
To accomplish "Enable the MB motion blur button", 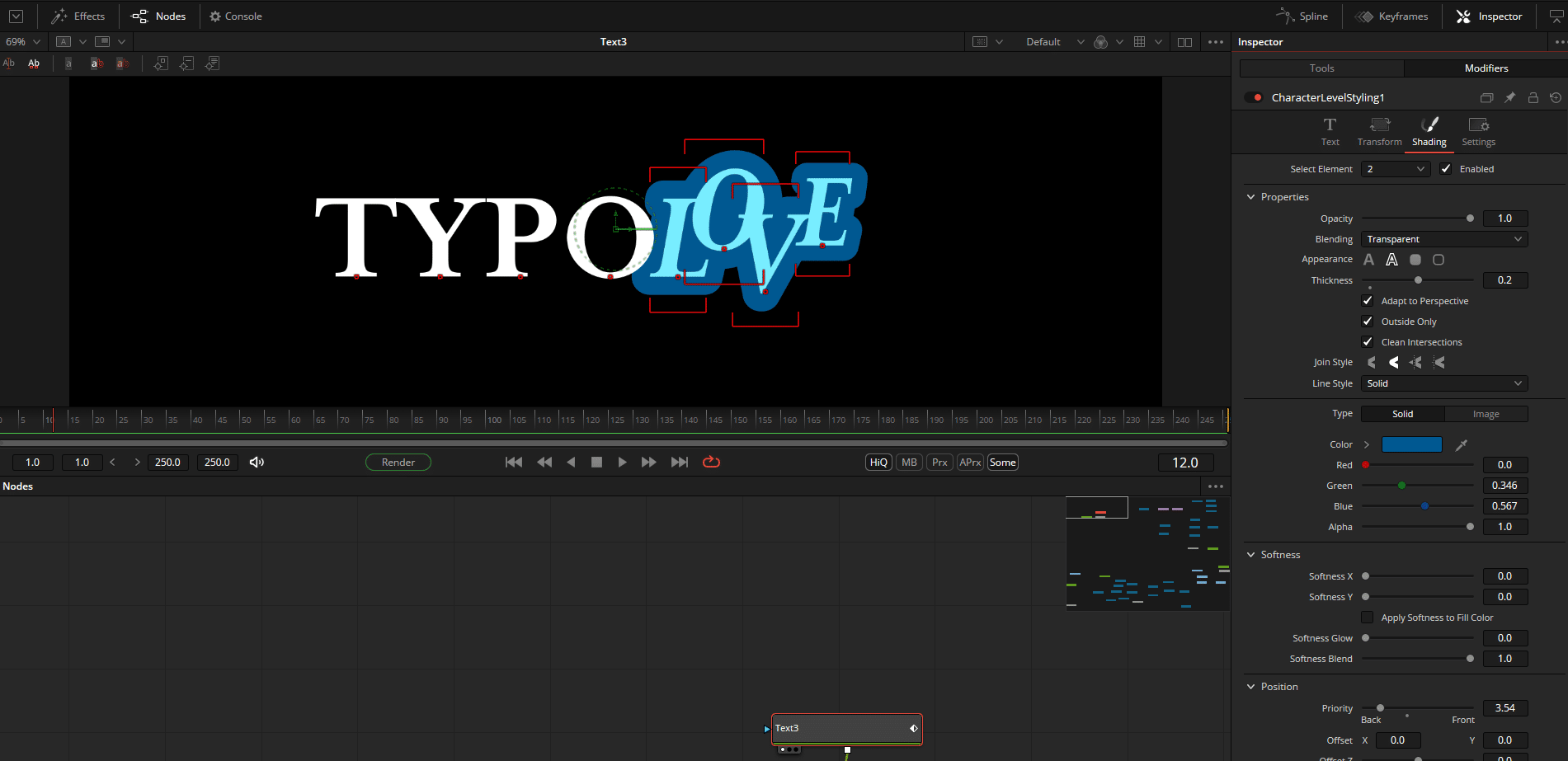I will coord(908,462).
